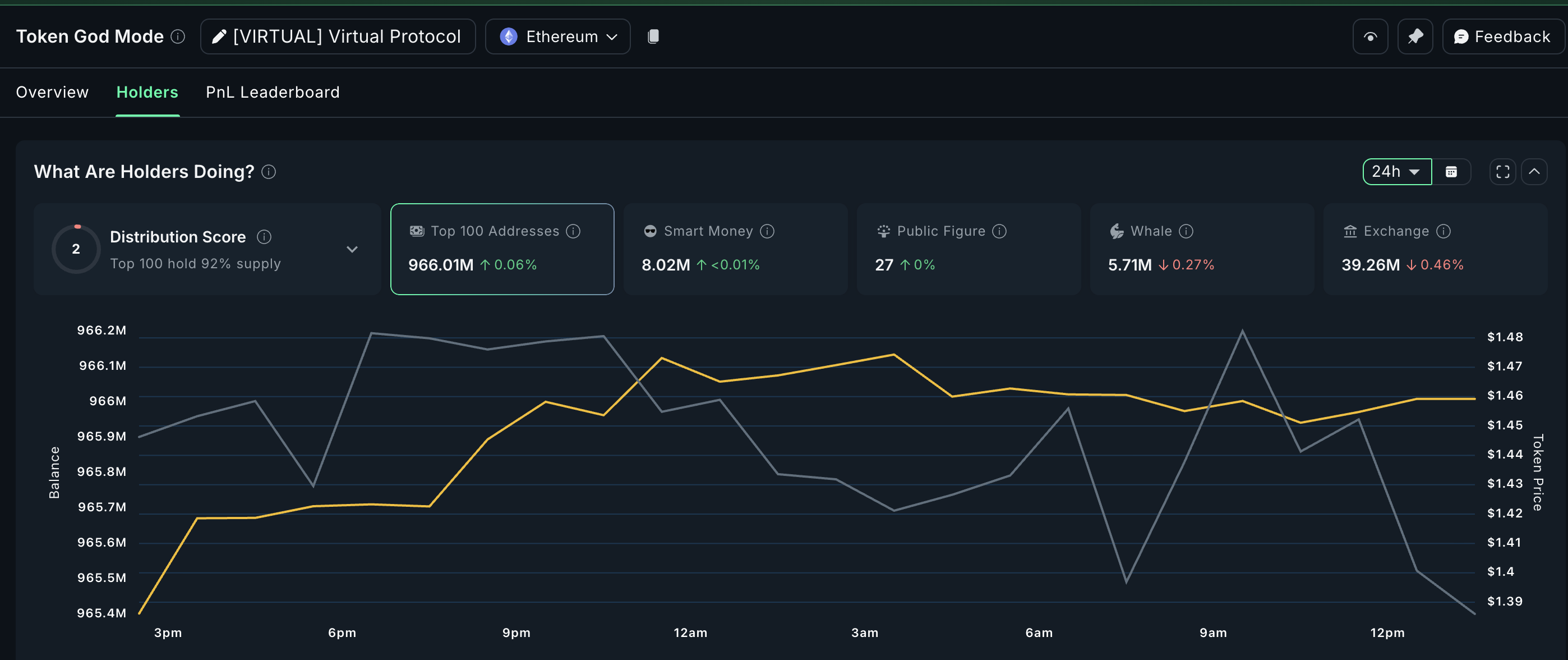
Task: Toggle the Public Figure metric card
Action: point(968,249)
